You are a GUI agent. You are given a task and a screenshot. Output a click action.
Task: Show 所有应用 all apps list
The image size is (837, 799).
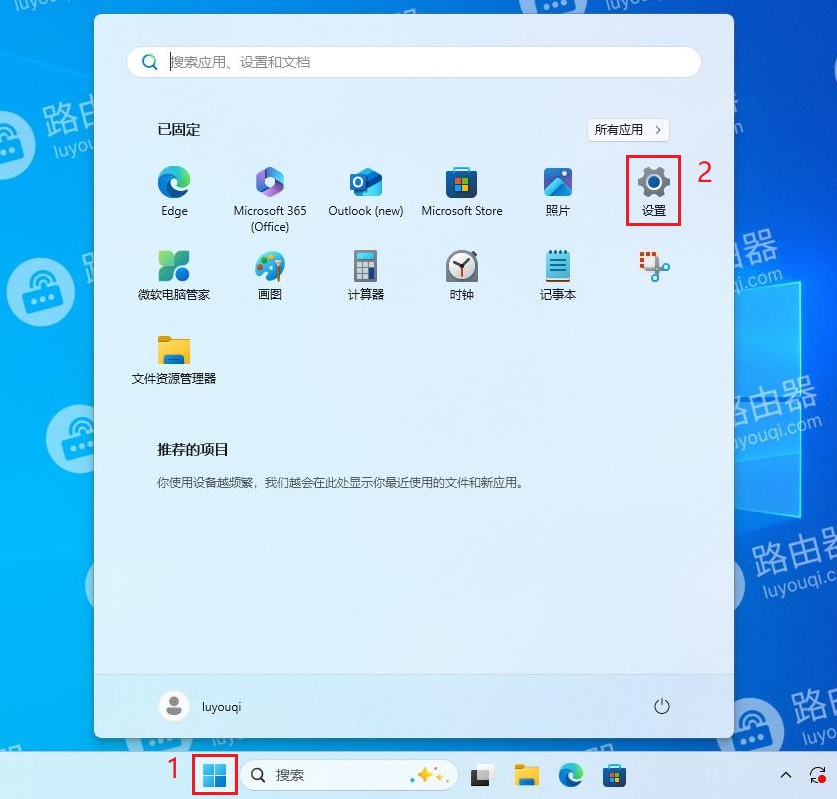(x=628, y=130)
